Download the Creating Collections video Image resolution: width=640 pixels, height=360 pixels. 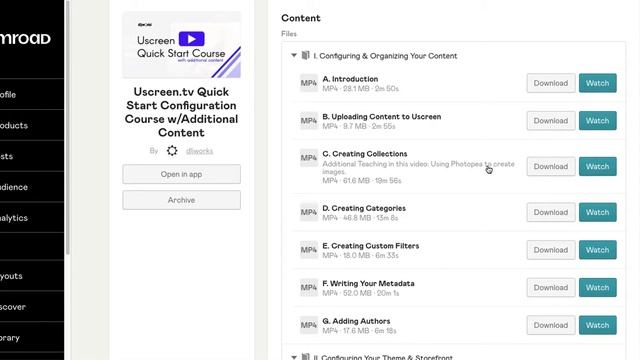coord(551,167)
